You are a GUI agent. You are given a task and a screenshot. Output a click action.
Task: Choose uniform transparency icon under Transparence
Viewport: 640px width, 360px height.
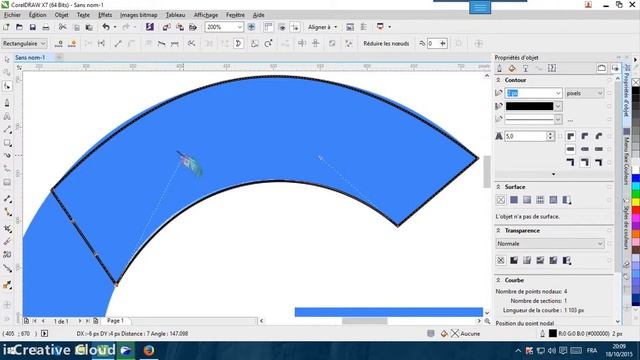pyautogui.click(x=514, y=260)
